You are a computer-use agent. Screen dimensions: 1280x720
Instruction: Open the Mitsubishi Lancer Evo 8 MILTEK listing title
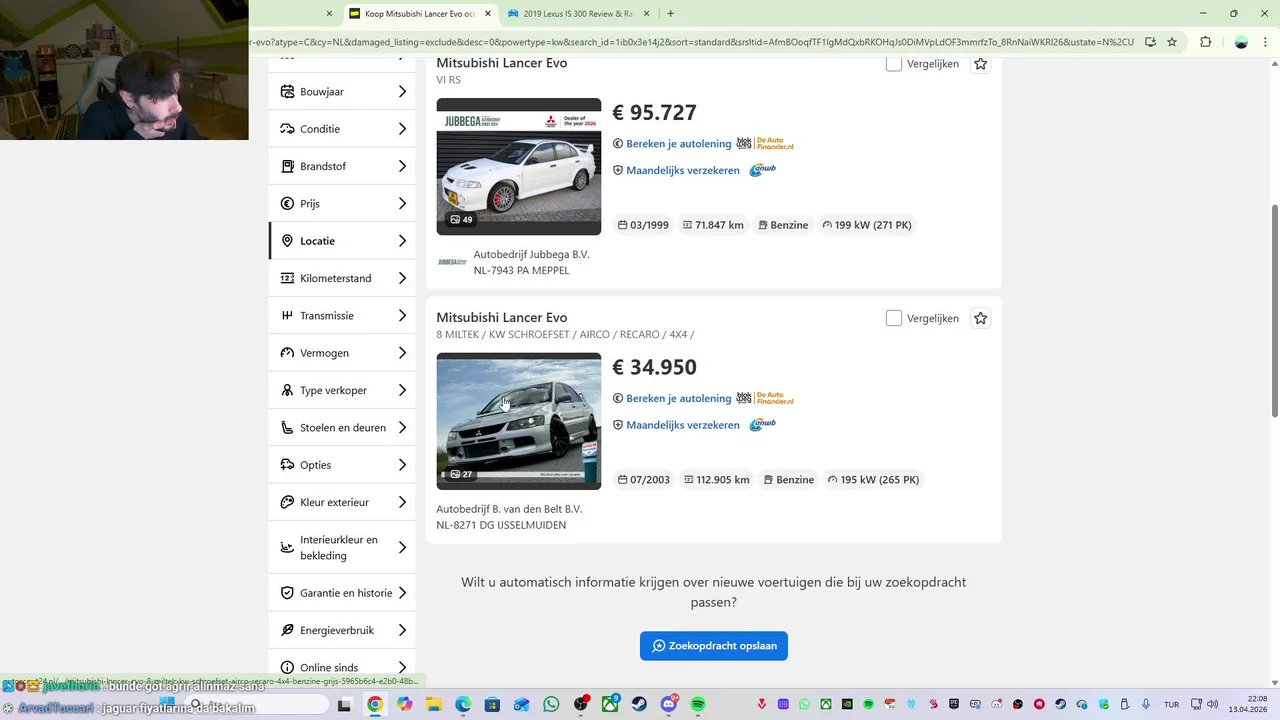coord(501,318)
